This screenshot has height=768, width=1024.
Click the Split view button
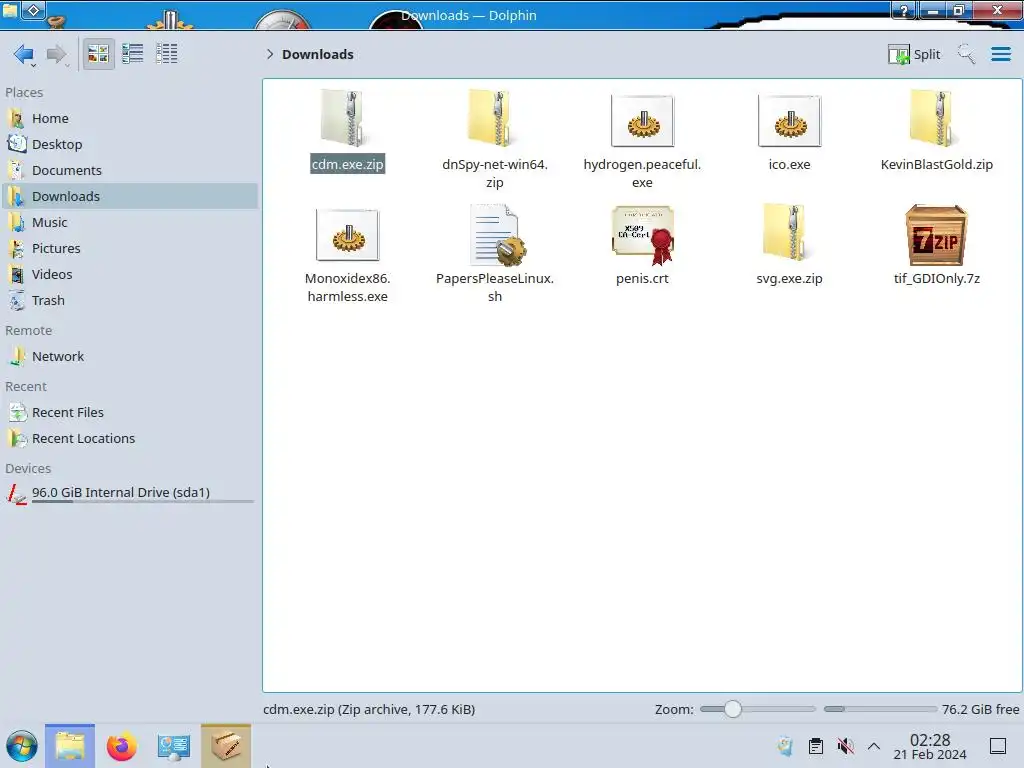click(x=914, y=54)
